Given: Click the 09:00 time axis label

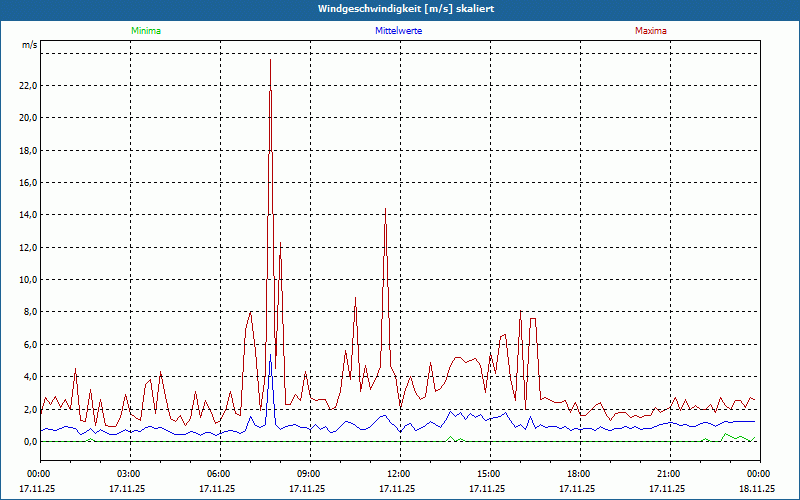Looking at the screenshot, I should click(308, 474).
